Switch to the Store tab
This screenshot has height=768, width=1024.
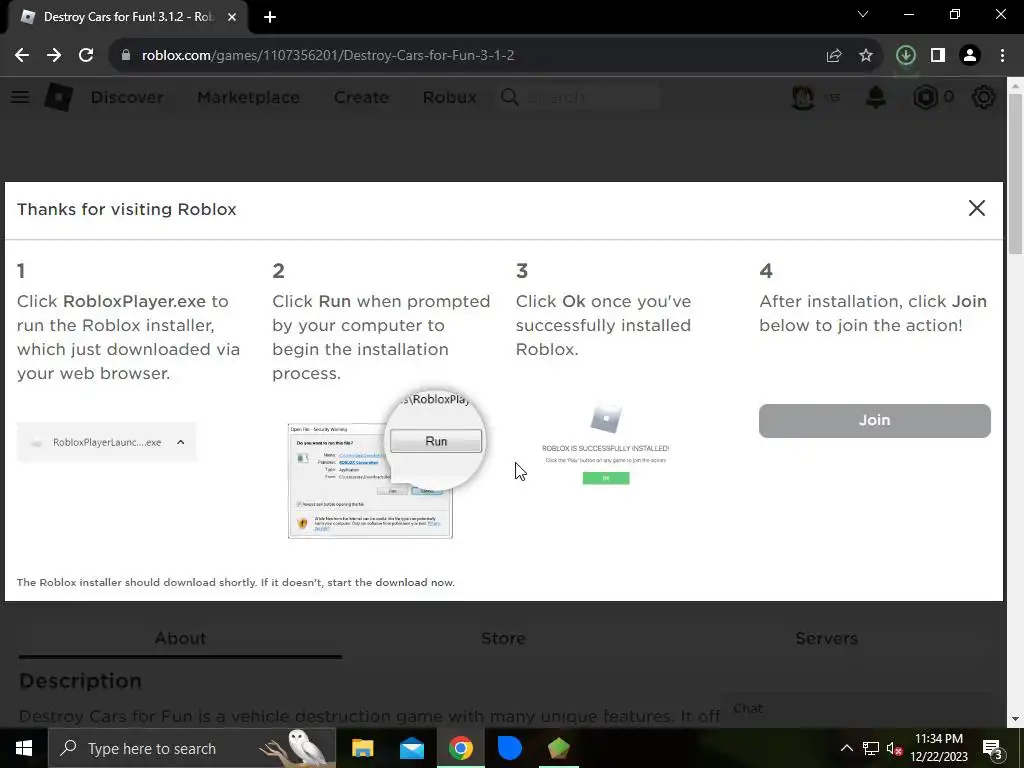click(503, 638)
